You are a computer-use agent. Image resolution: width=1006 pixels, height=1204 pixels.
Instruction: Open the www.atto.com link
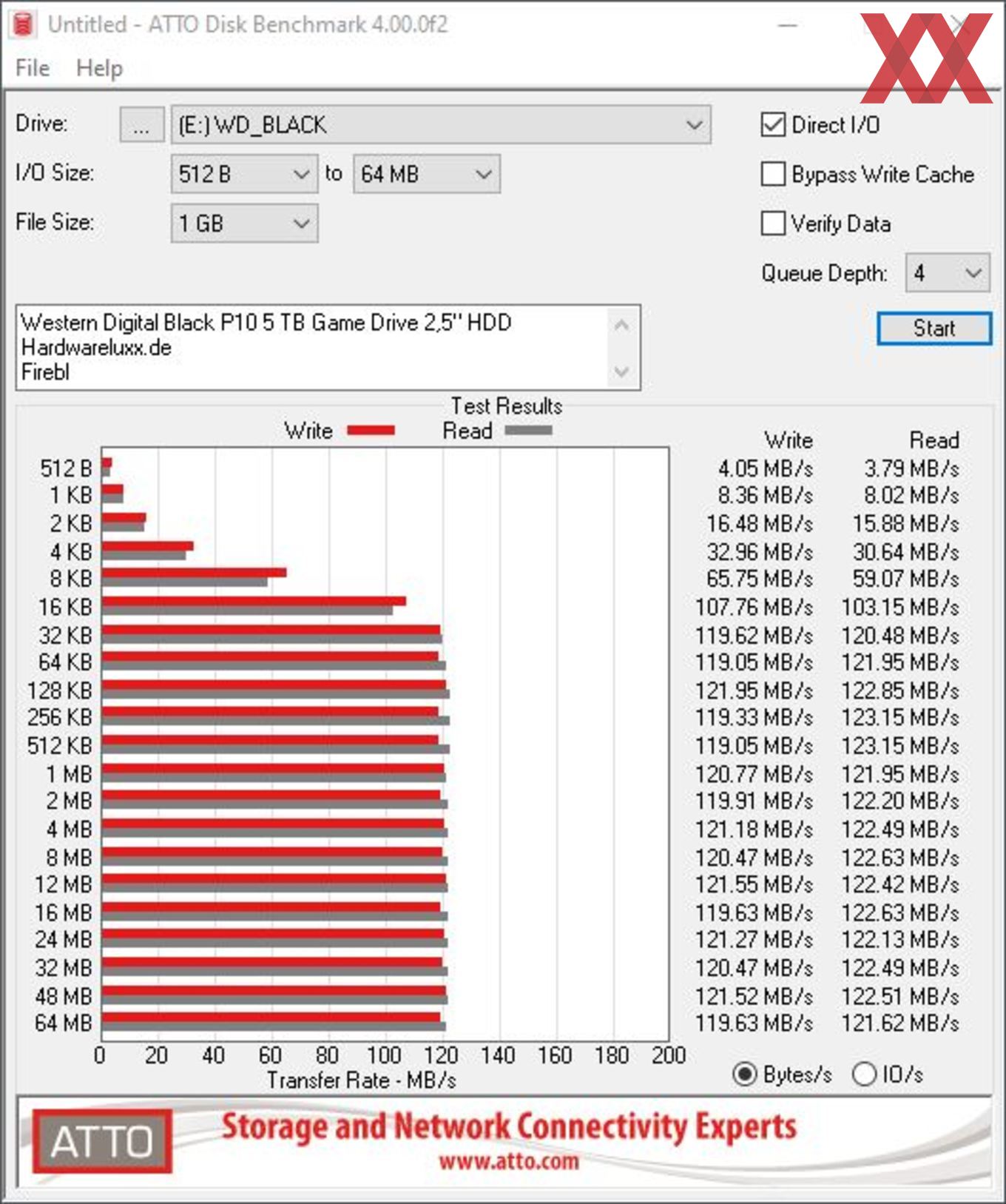click(509, 1161)
